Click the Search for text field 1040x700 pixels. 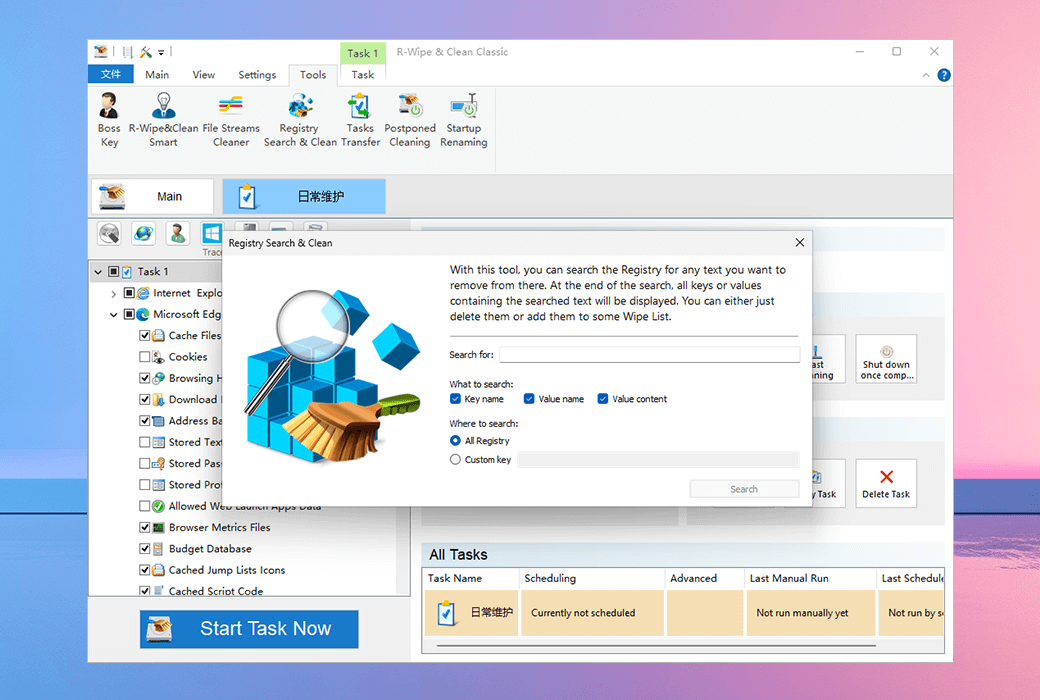point(649,355)
